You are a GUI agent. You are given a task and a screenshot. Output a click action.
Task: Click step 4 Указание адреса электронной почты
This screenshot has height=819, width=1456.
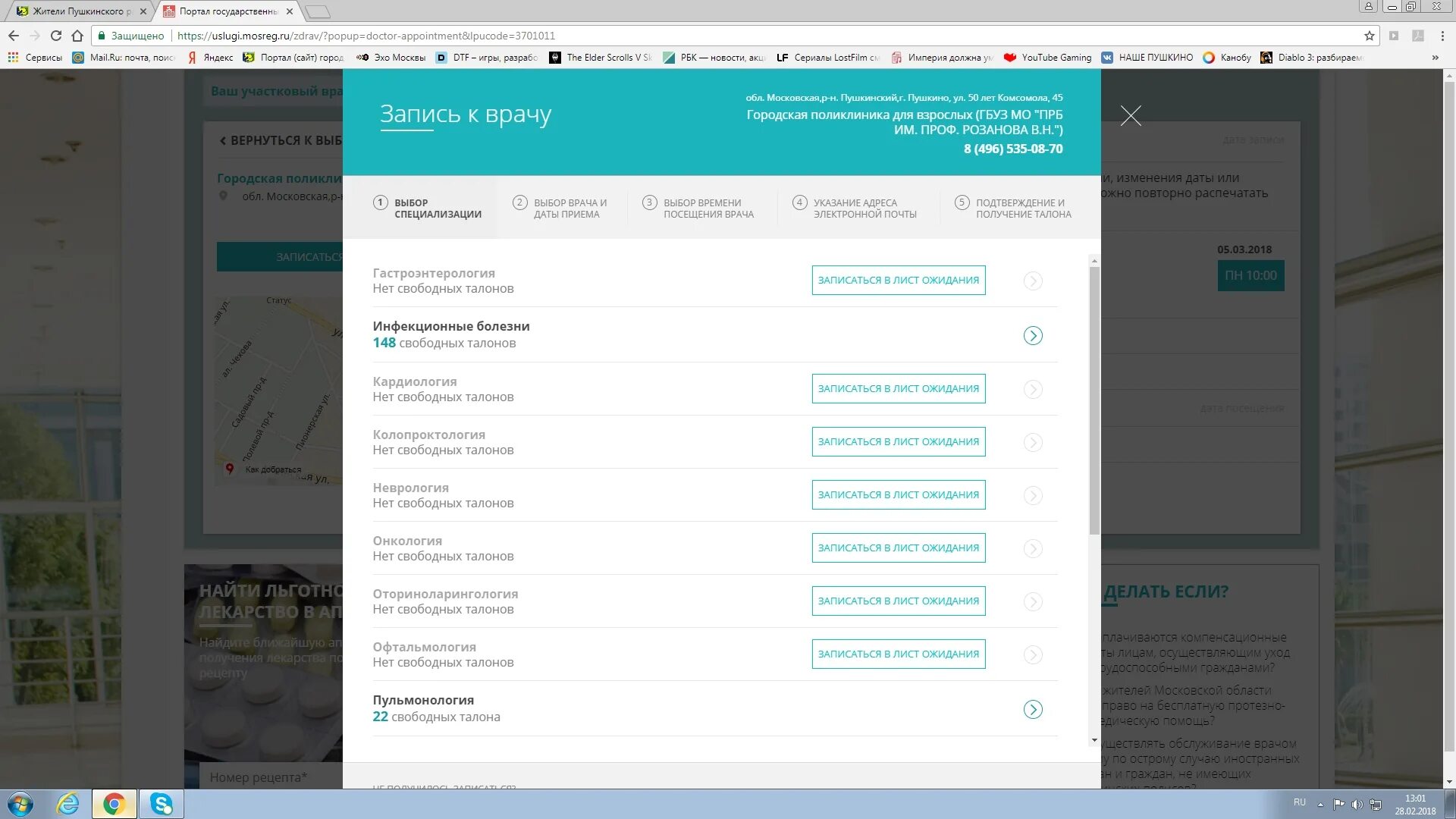(x=856, y=207)
